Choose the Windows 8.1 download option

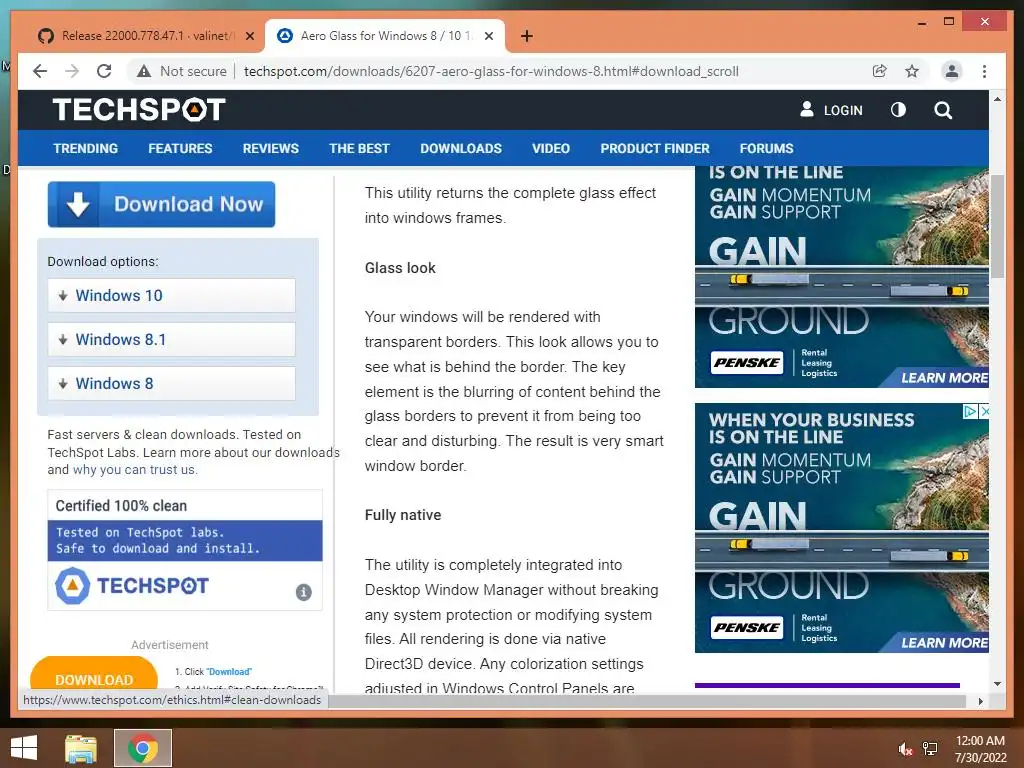(x=171, y=340)
